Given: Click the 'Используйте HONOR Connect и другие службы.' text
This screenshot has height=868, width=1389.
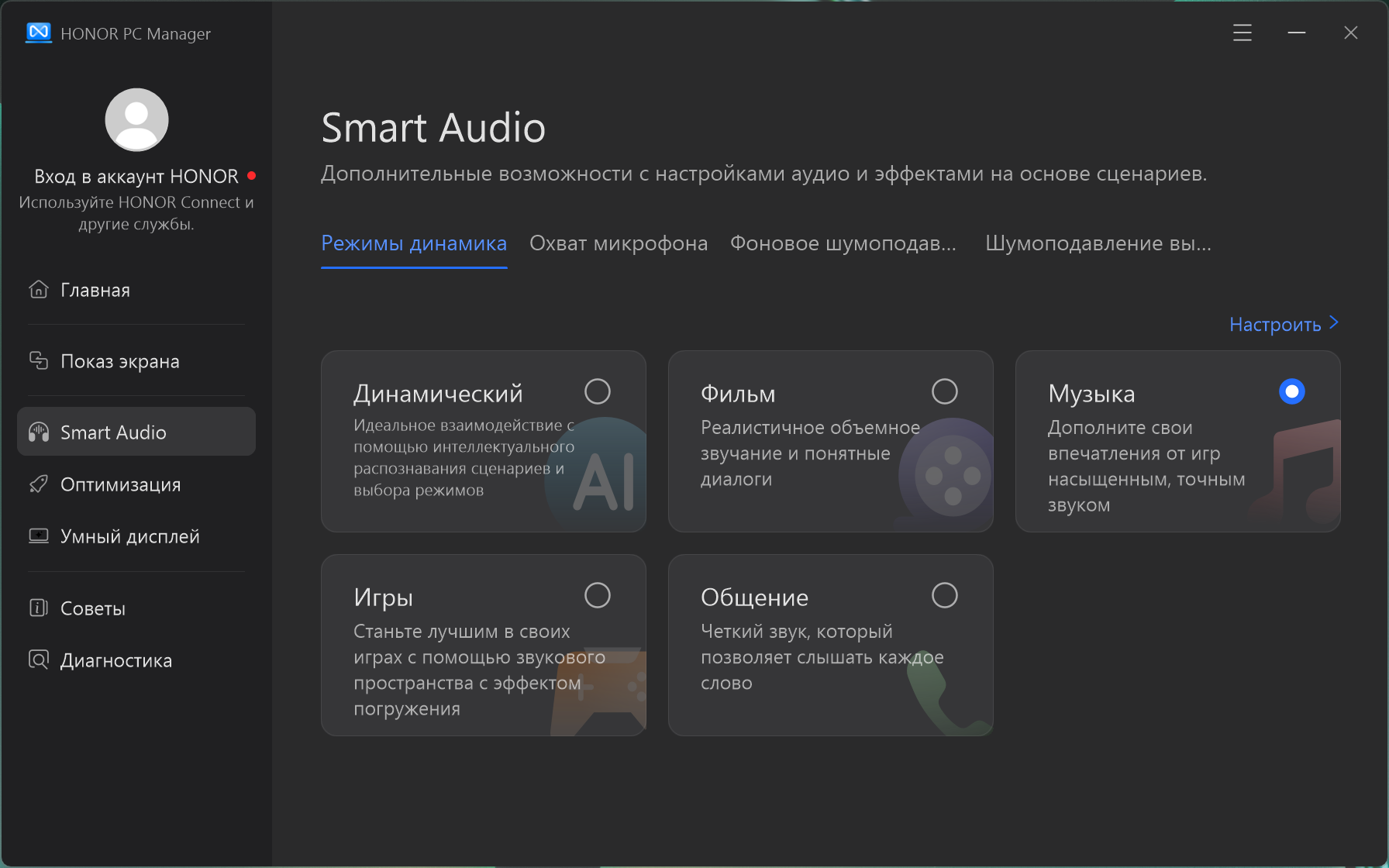Looking at the screenshot, I should (x=136, y=213).
